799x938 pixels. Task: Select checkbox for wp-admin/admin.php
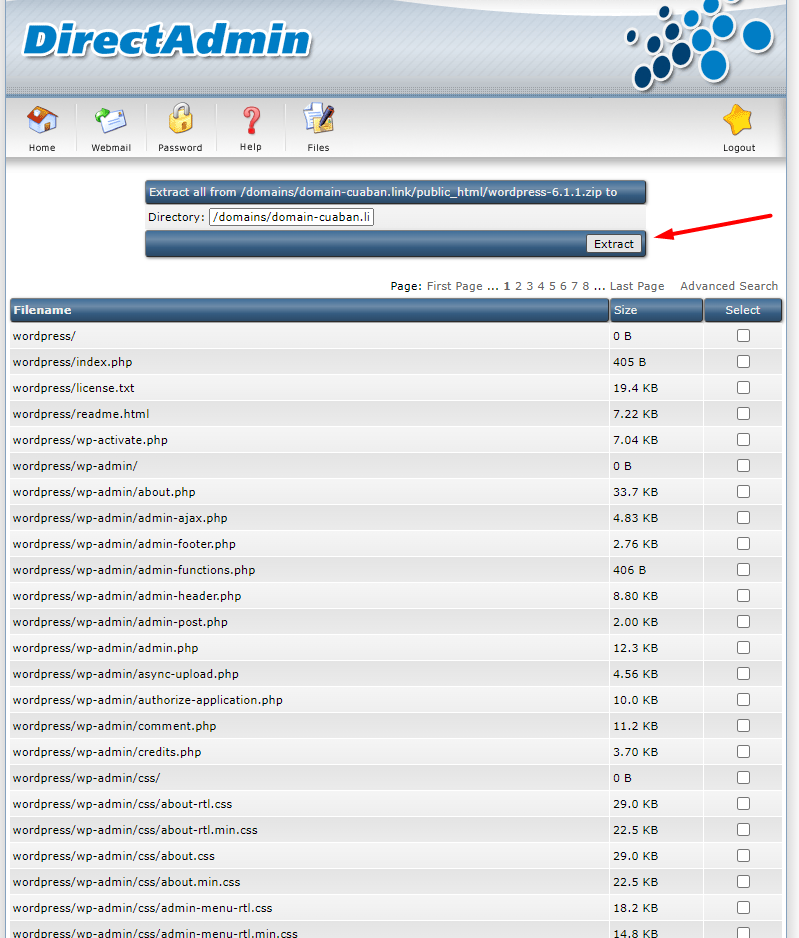(x=743, y=648)
